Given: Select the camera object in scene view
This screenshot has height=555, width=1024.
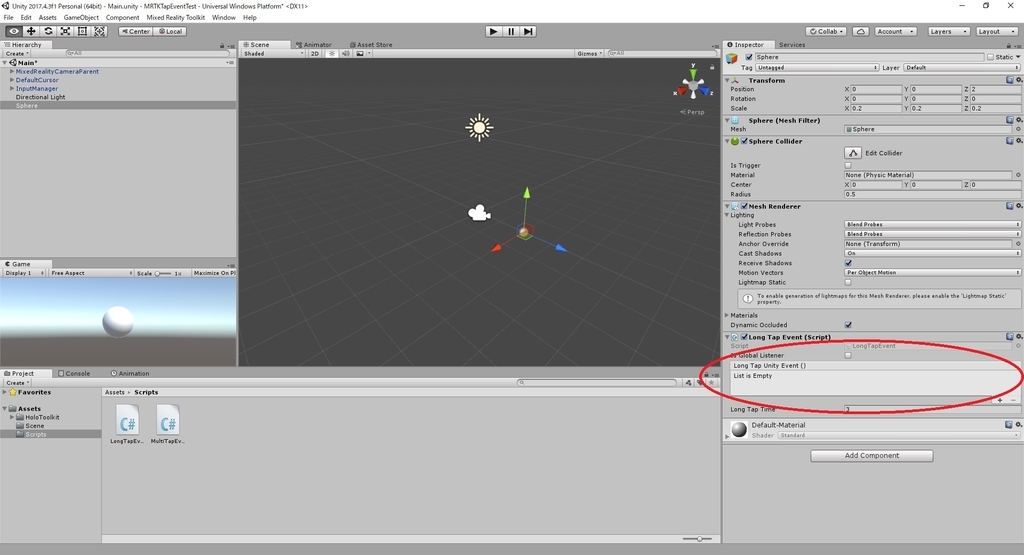Looking at the screenshot, I should point(479,213).
